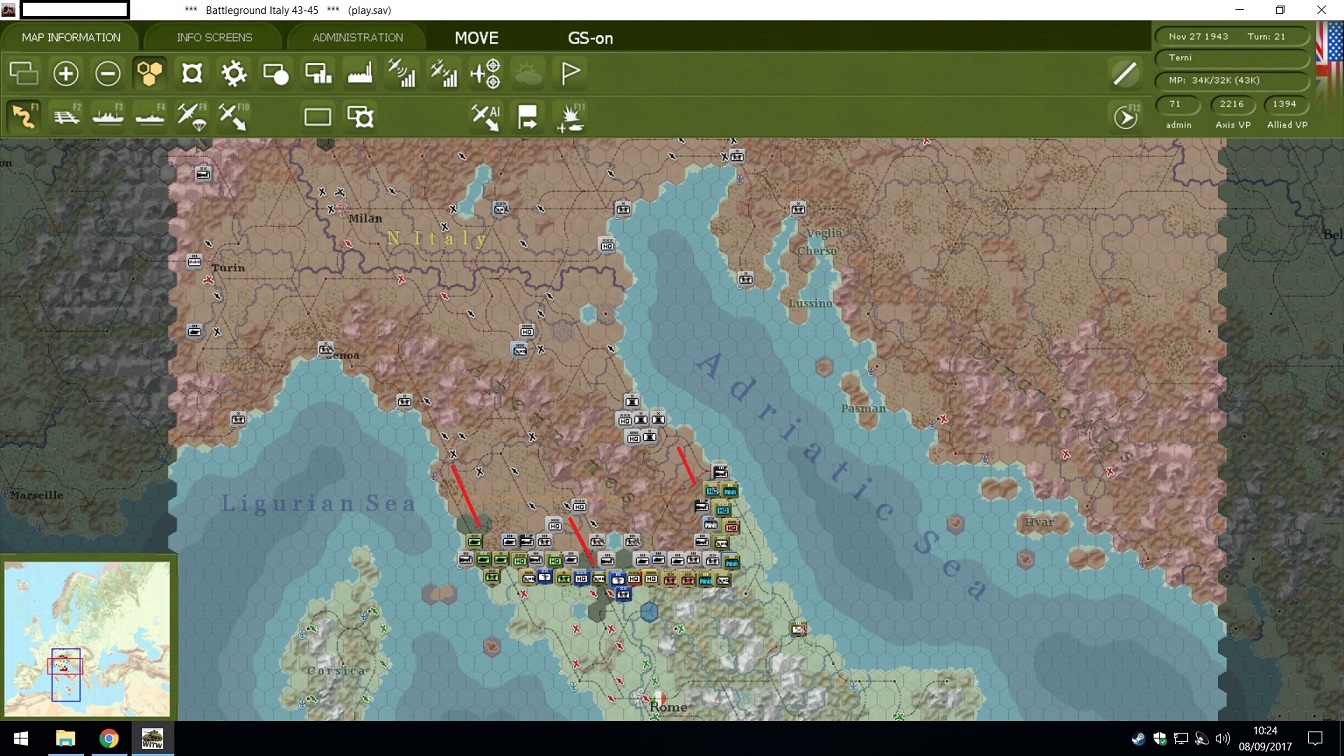Select the F10 air mission mode

coord(234,116)
